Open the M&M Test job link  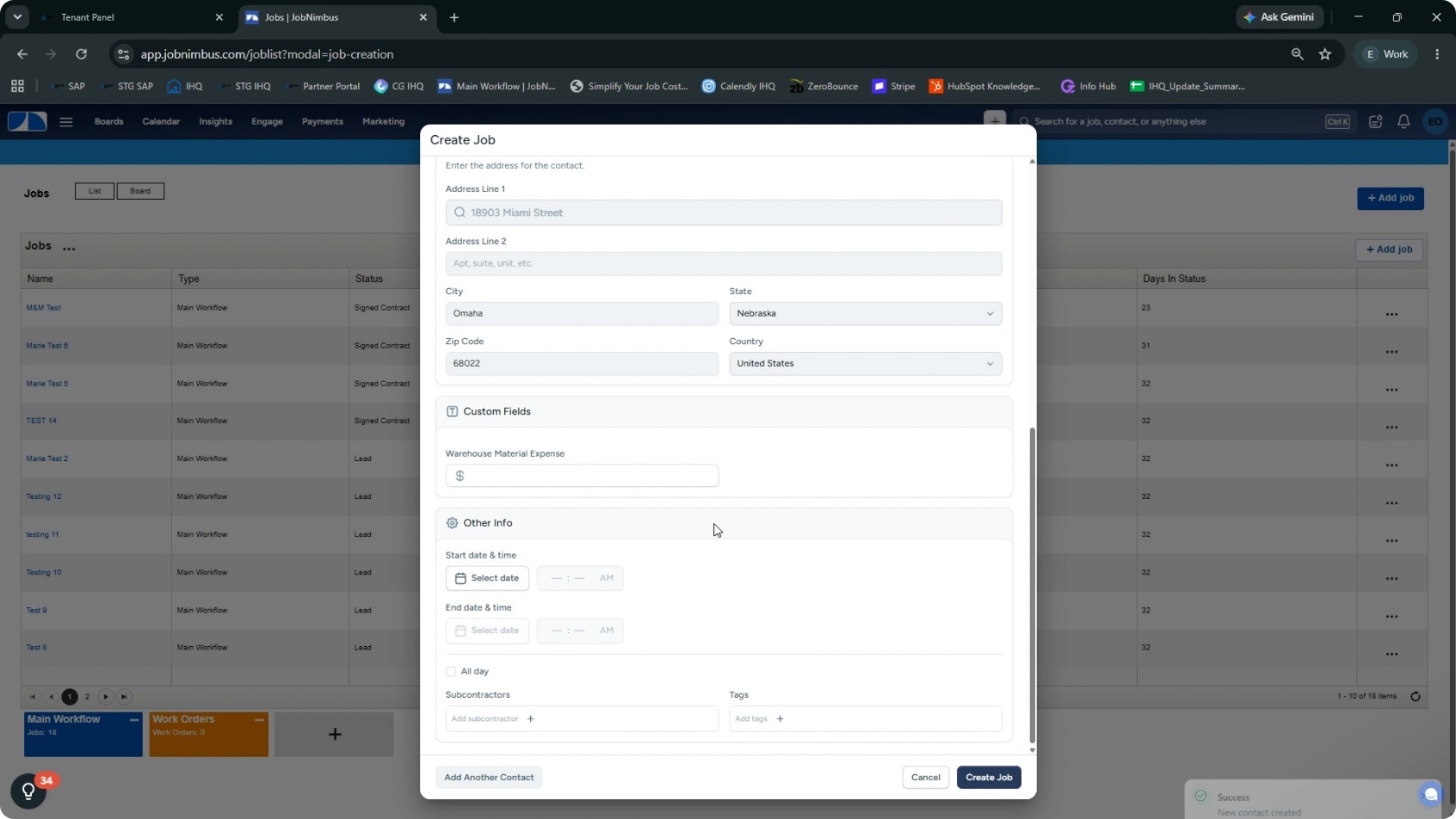(43, 308)
